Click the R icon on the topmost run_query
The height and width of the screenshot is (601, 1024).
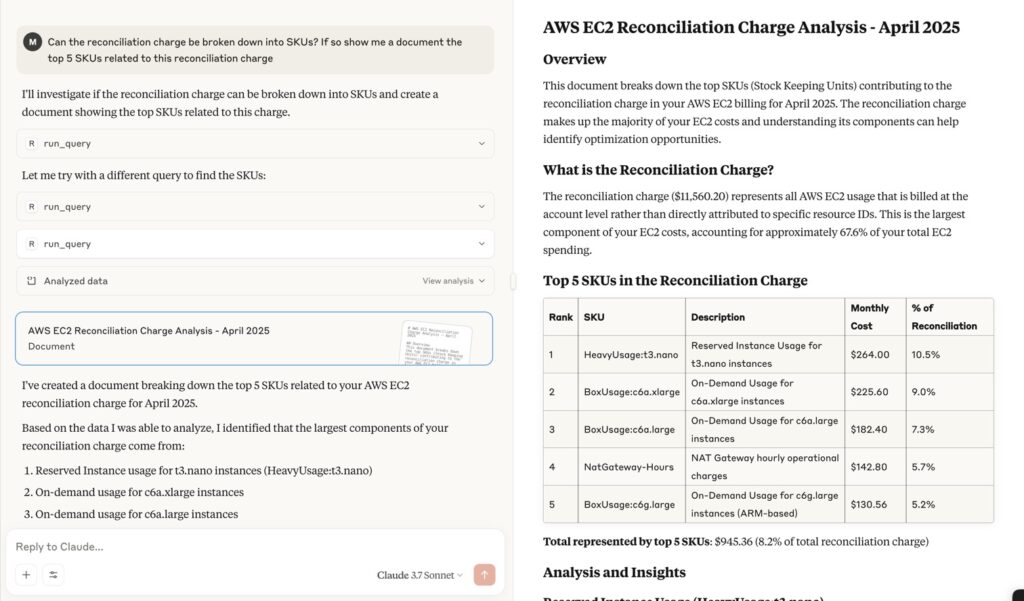32,144
